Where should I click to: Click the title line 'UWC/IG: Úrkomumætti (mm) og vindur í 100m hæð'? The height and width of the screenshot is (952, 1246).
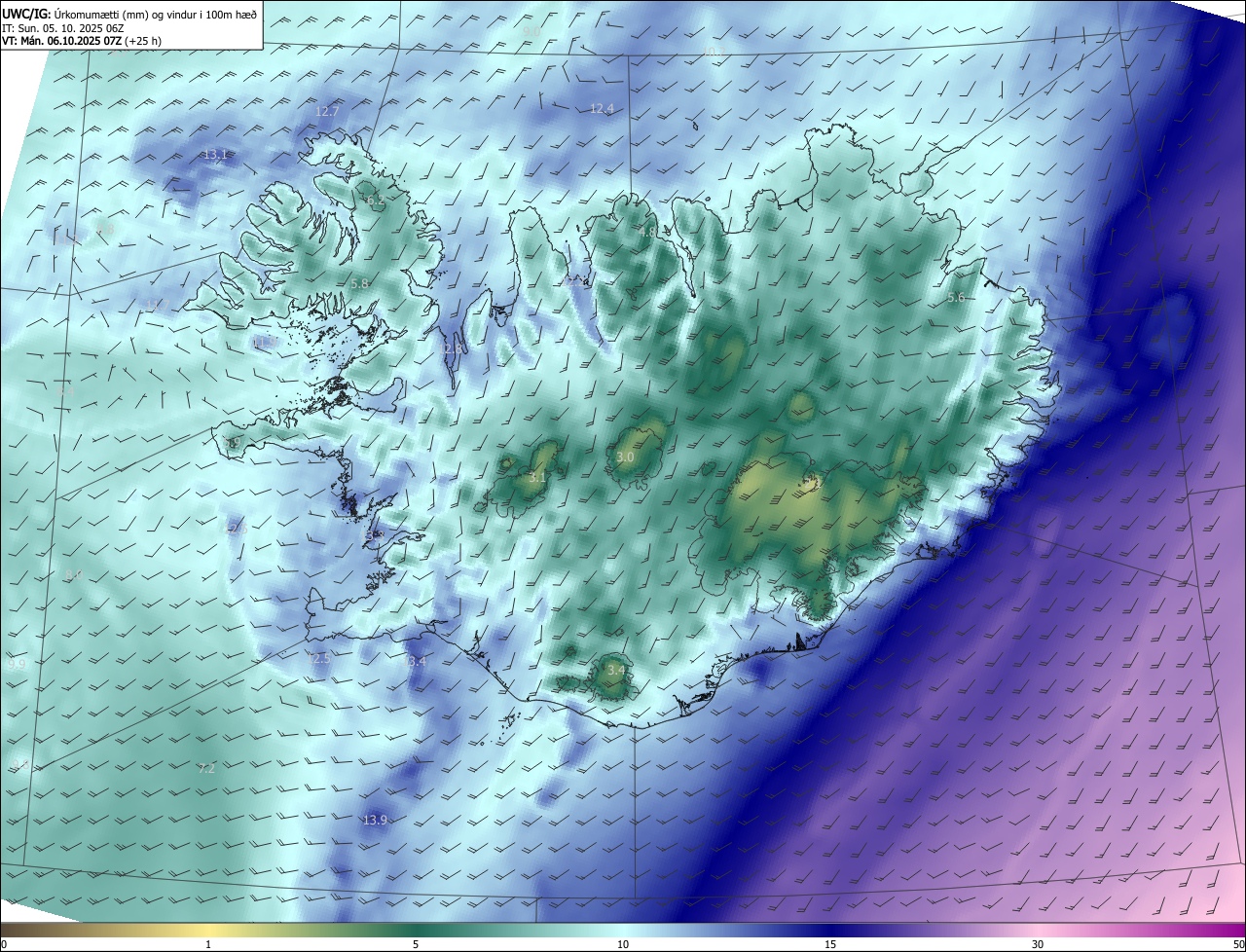(x=129, y=14)
